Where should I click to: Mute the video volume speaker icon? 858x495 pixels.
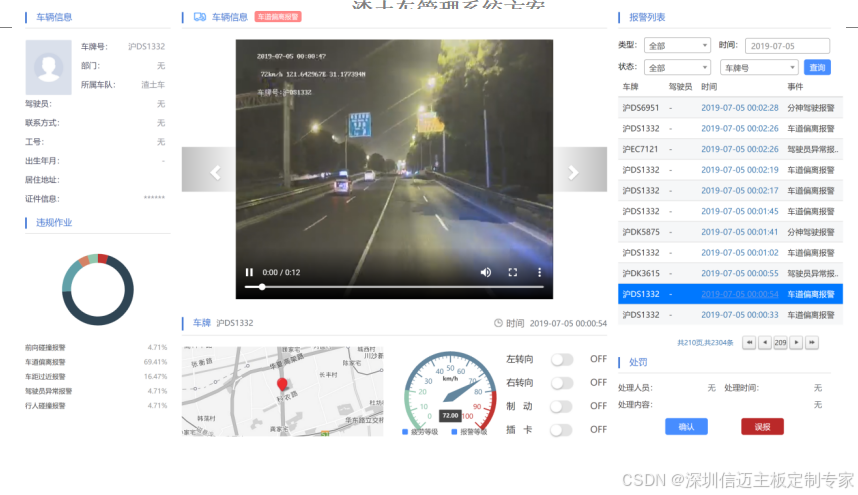coord(486,272)
